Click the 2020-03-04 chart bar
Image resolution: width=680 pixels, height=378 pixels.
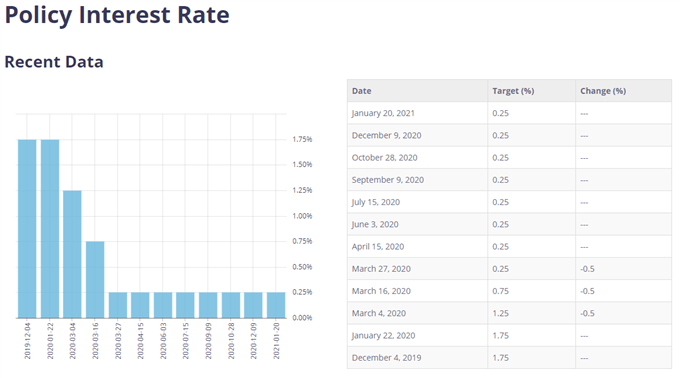(x=72, y=254)
